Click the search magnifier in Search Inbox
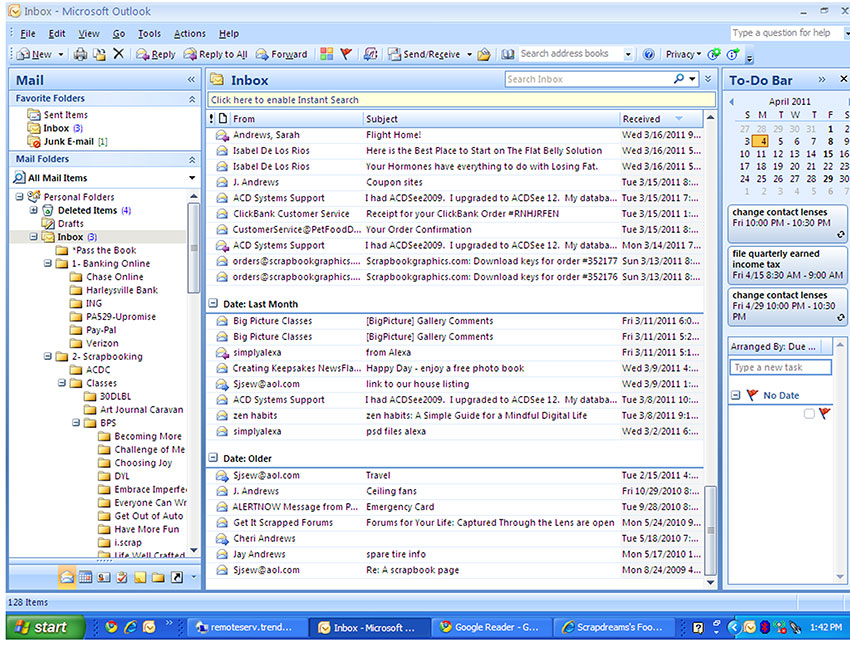Image resolution: width=850 pixels, height=649 pixels. 679,79
